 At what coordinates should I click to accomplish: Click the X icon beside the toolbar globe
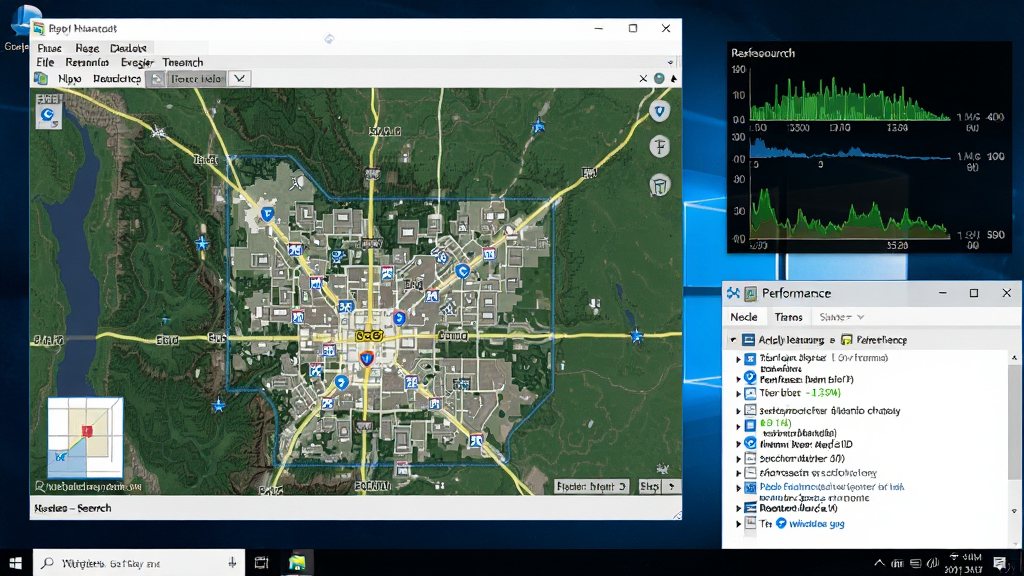[643, 78]
